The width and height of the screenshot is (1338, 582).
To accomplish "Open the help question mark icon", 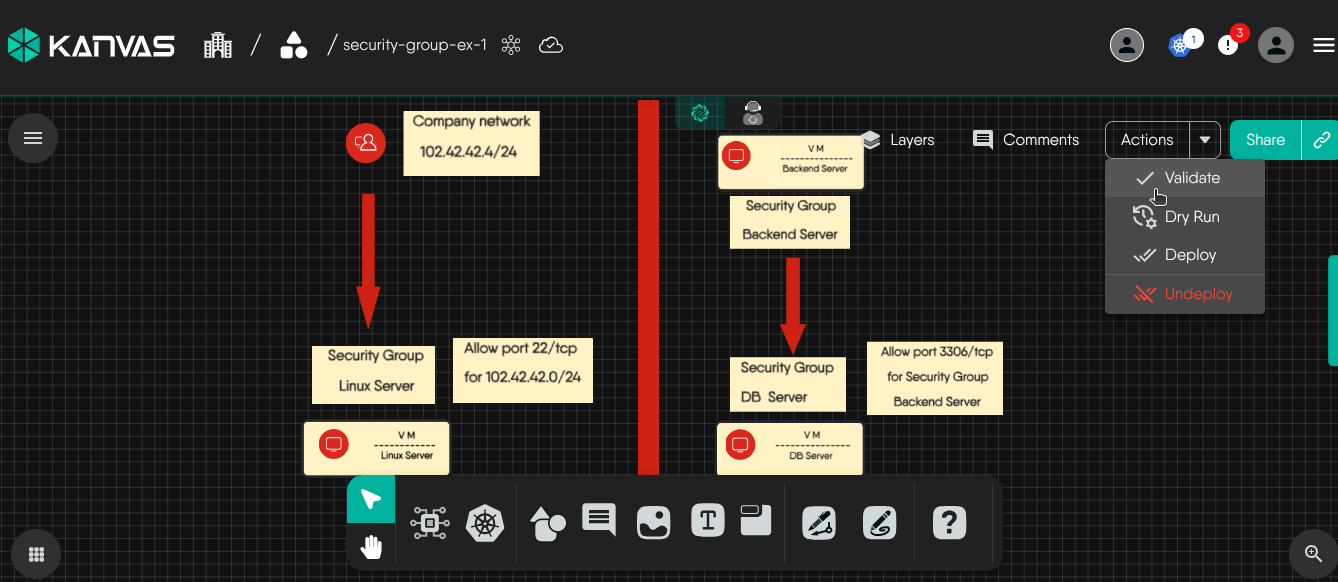I will coord(949,522).
